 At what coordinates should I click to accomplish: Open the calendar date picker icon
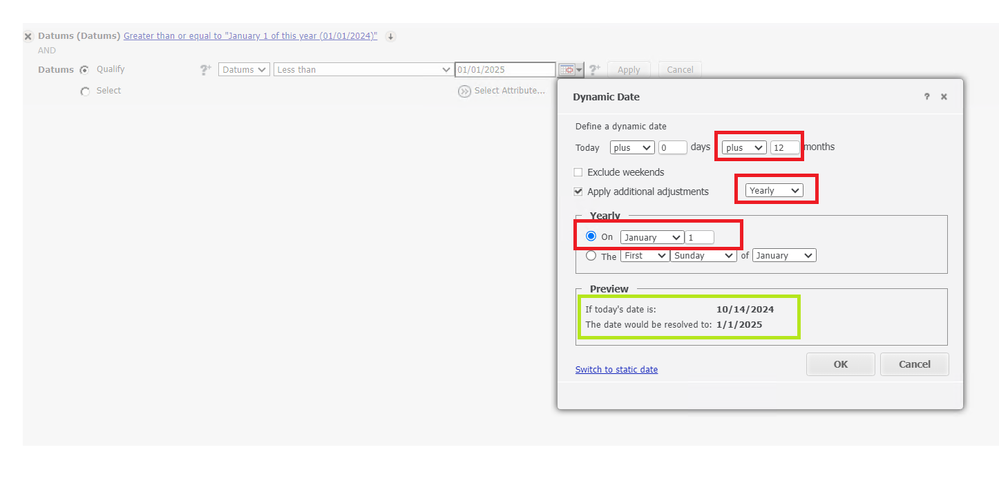point(567,69)
